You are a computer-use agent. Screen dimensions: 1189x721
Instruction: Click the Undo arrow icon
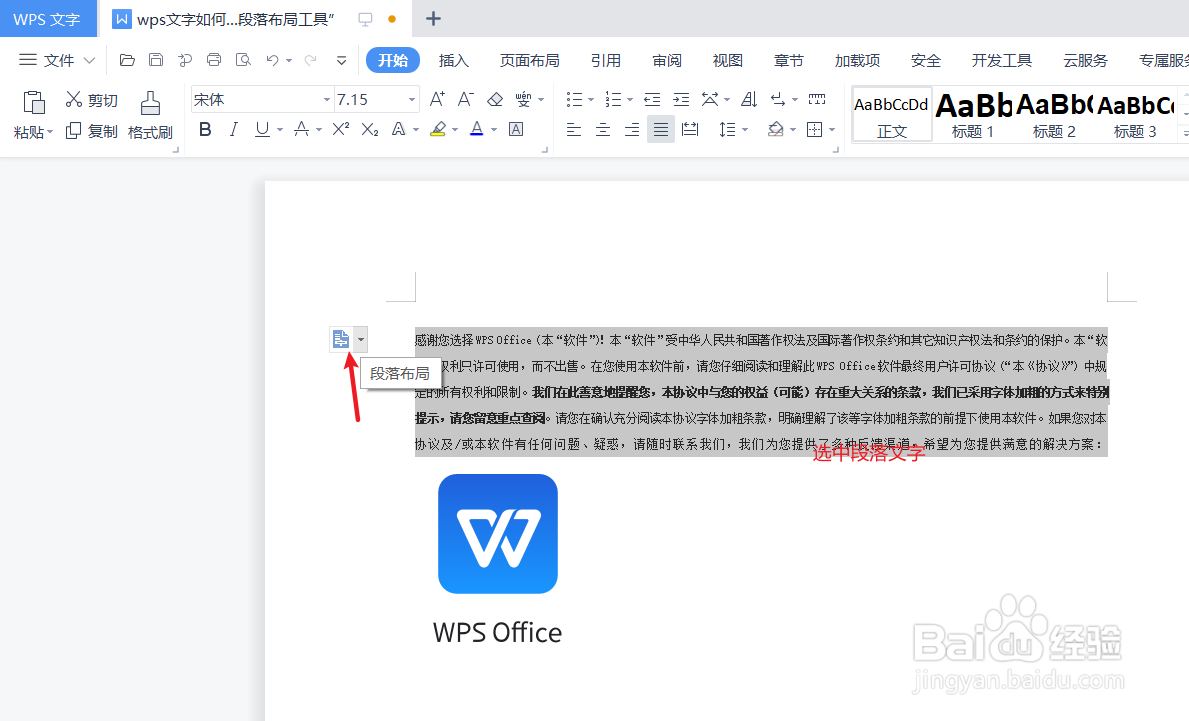click(272, 60)
